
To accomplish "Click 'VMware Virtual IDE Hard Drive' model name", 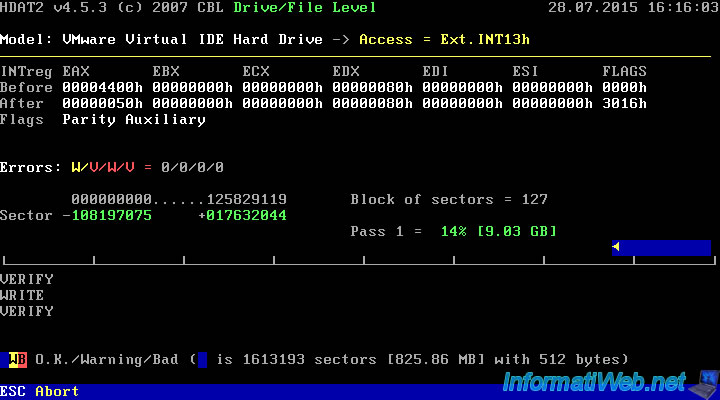I will pyautogui.click(x=192, y=39).
